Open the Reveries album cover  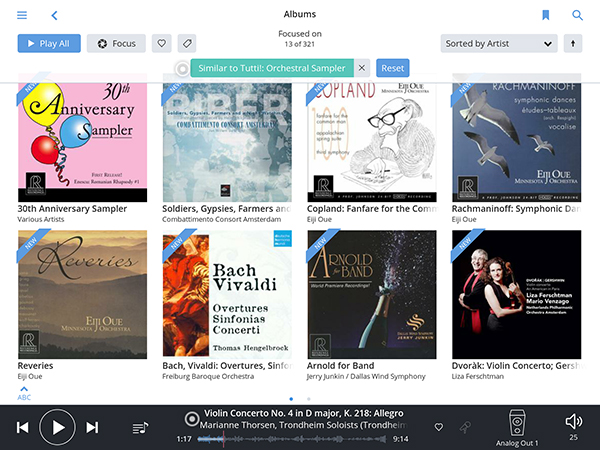[82, 294]
